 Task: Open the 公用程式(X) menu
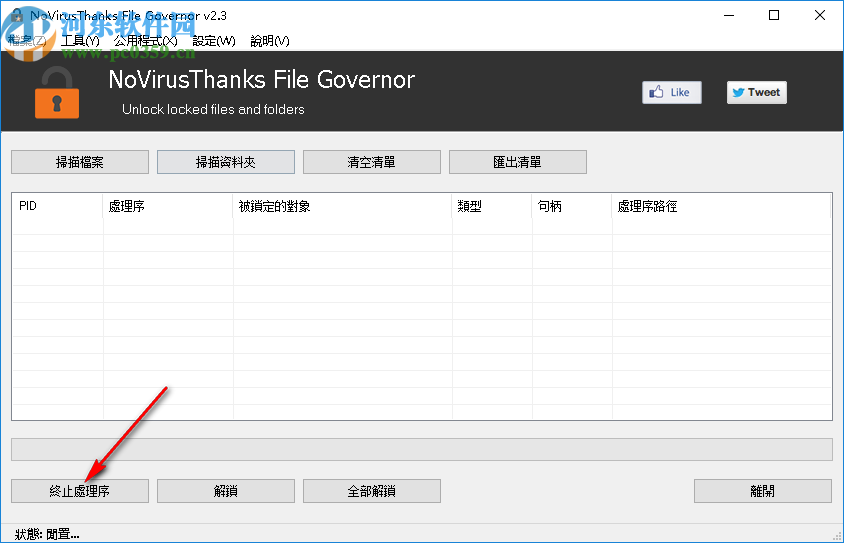tap(145, 41)
